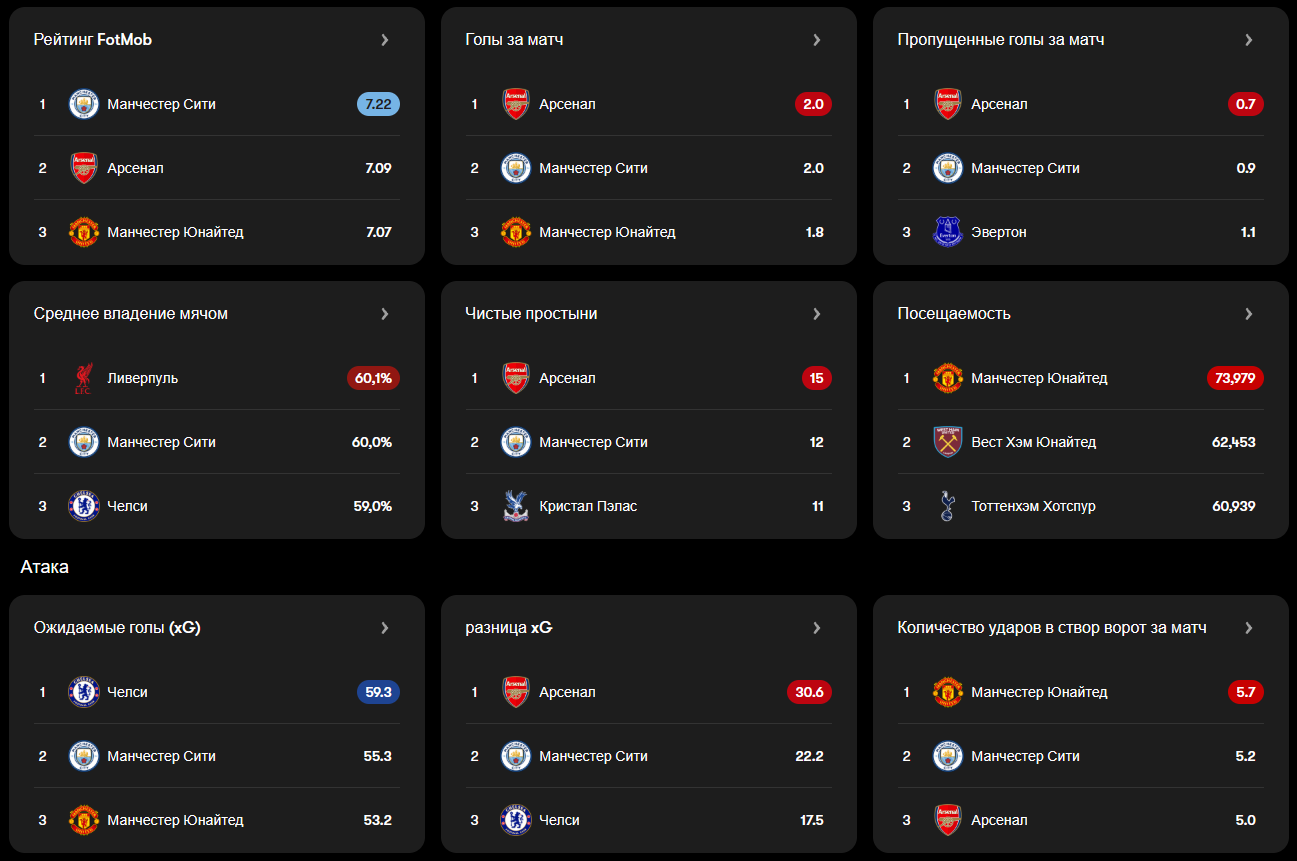Select Эвертон team name link
Screen dimensions: 1297x861
999,232
